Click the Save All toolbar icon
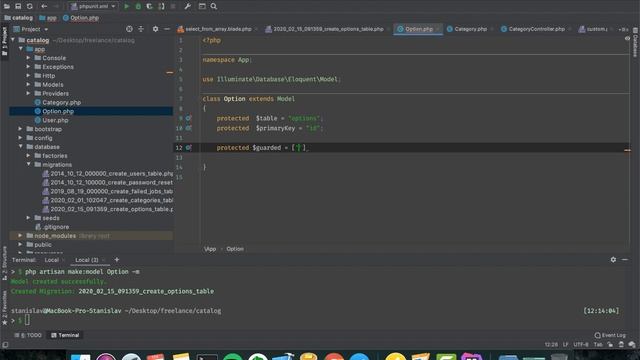This screenshot has height=360, width=640. tap(18, 6)
